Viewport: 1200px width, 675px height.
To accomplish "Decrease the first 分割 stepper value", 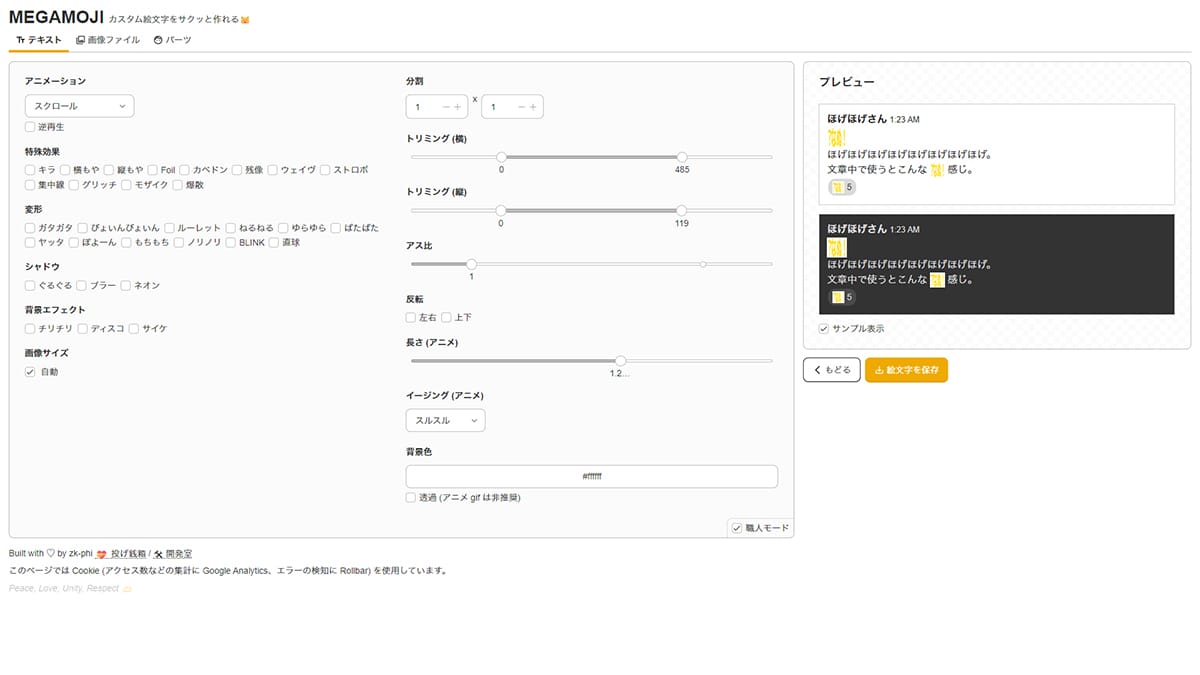I will (446, 106).
